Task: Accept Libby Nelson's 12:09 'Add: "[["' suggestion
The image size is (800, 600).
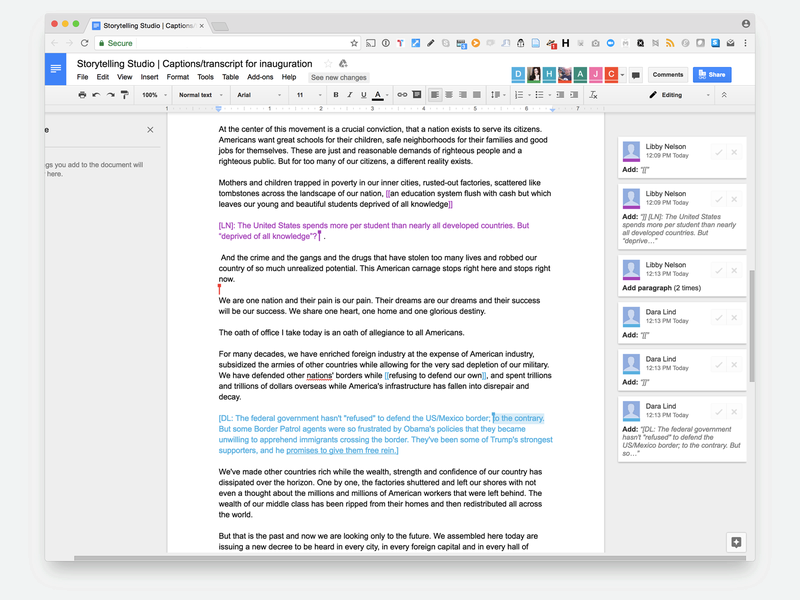Action: [x=718, y=153]
